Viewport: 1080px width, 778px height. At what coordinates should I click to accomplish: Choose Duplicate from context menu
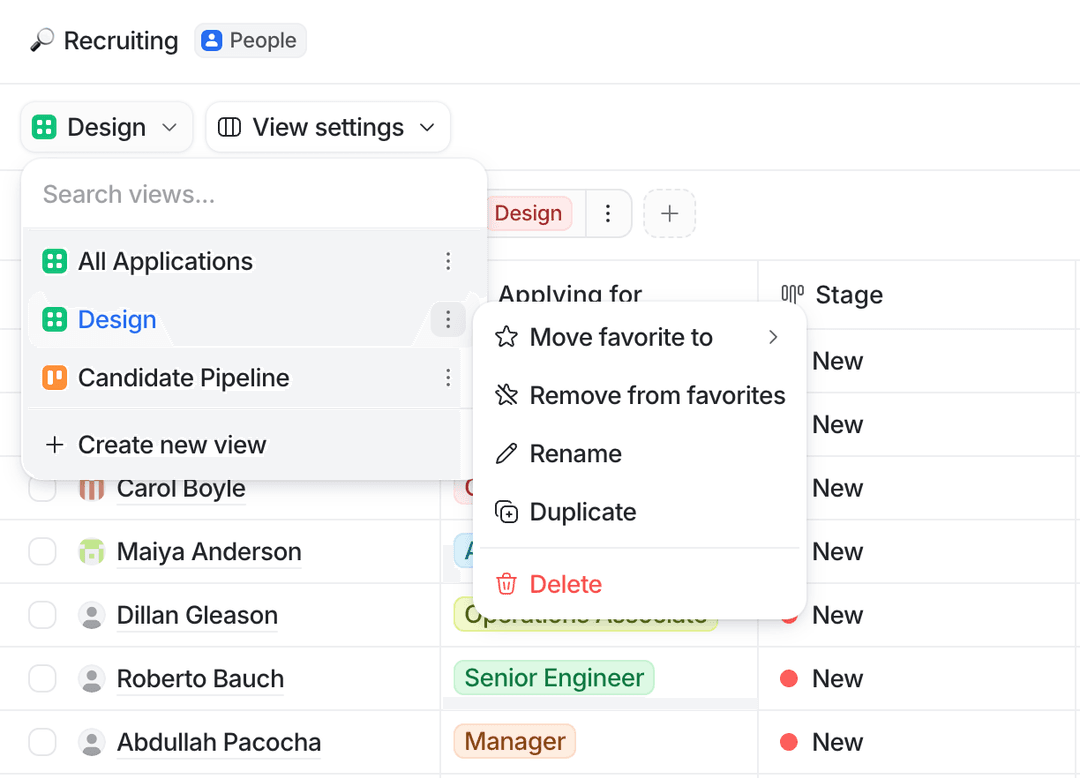click(639, 512)
